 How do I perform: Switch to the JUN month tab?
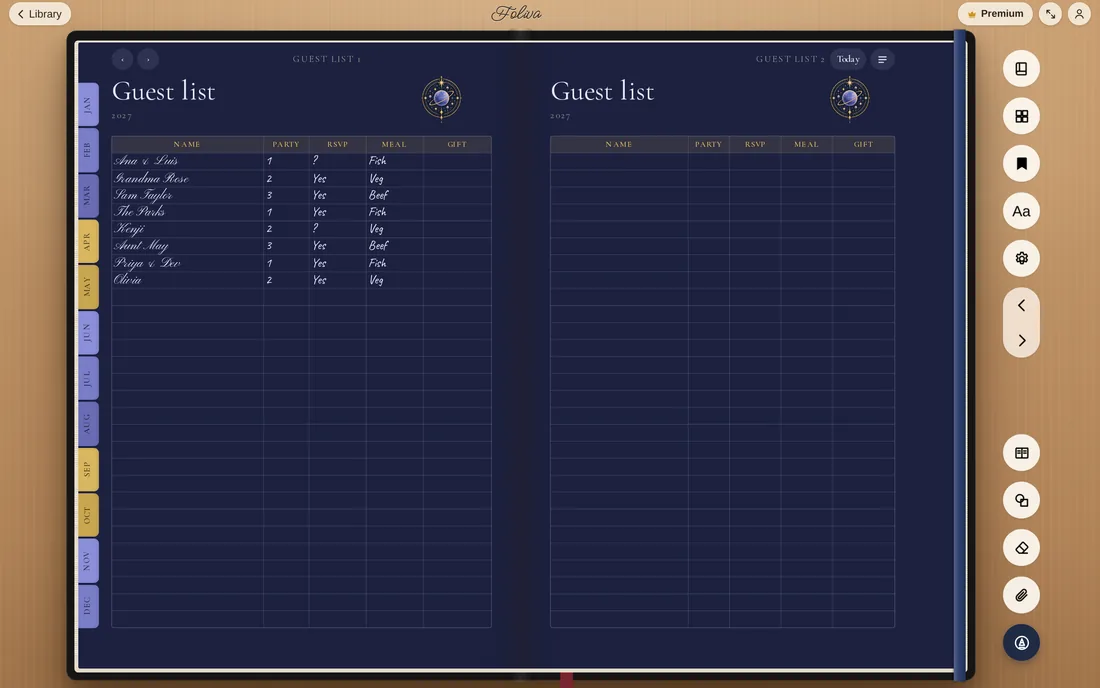(88, 332)
